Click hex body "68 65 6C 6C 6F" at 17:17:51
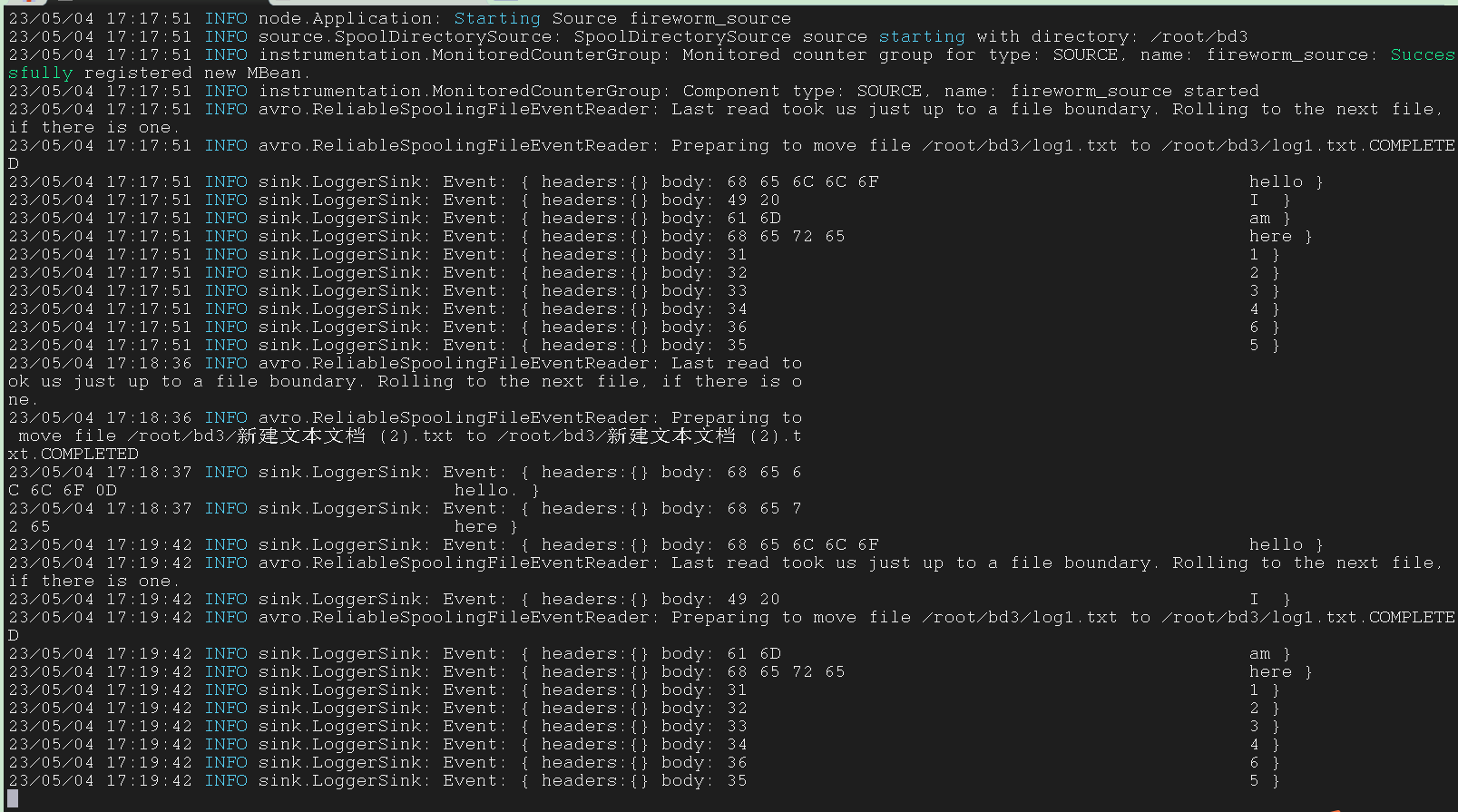The image size is (1458, 812). coord(802,181)
